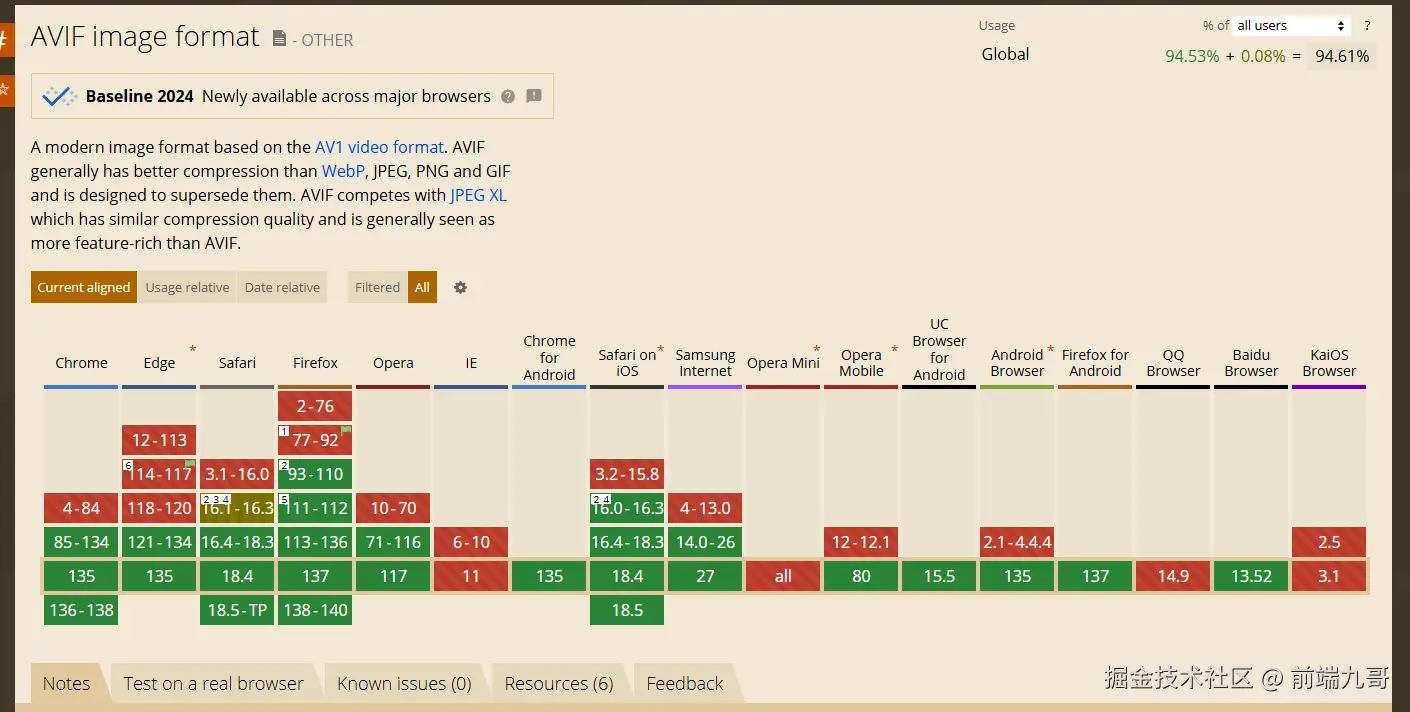The image size is (1410, 712).
Task: Follow the JPEG XL link
Action: (x=478, y=195)
